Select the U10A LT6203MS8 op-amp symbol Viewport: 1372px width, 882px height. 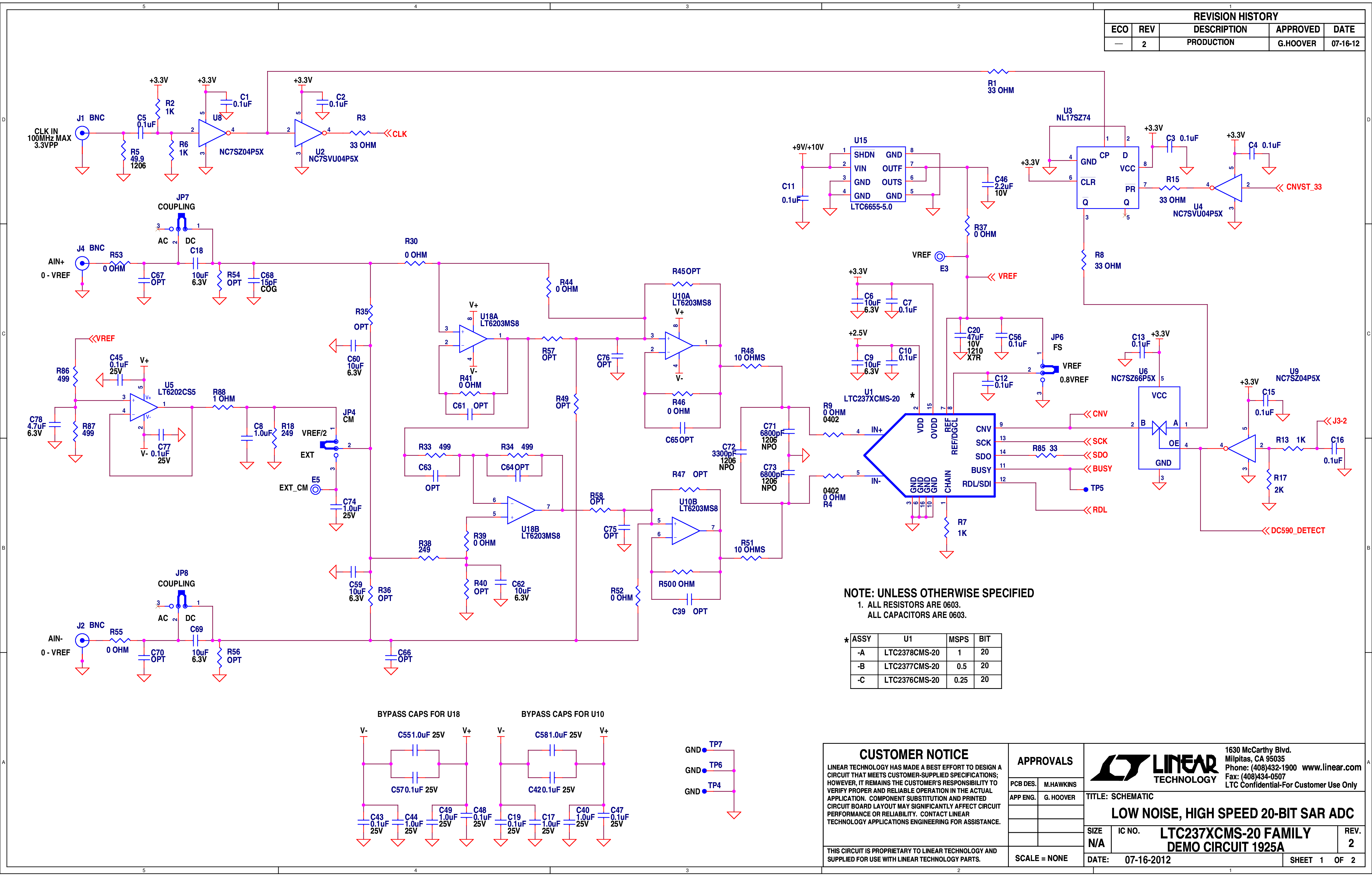(x=679, y=345)
